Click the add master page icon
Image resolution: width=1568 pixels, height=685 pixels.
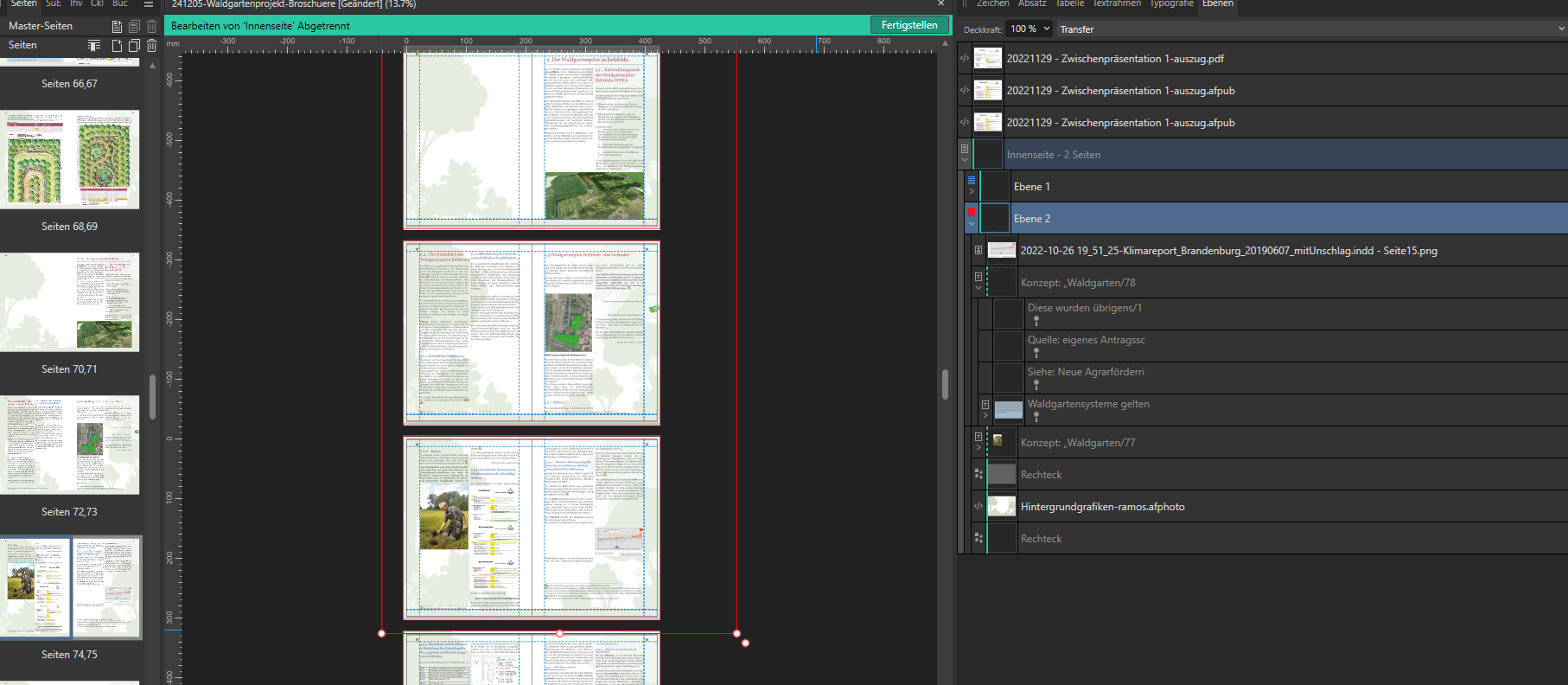pyautogui.click(x=118, y=26)
